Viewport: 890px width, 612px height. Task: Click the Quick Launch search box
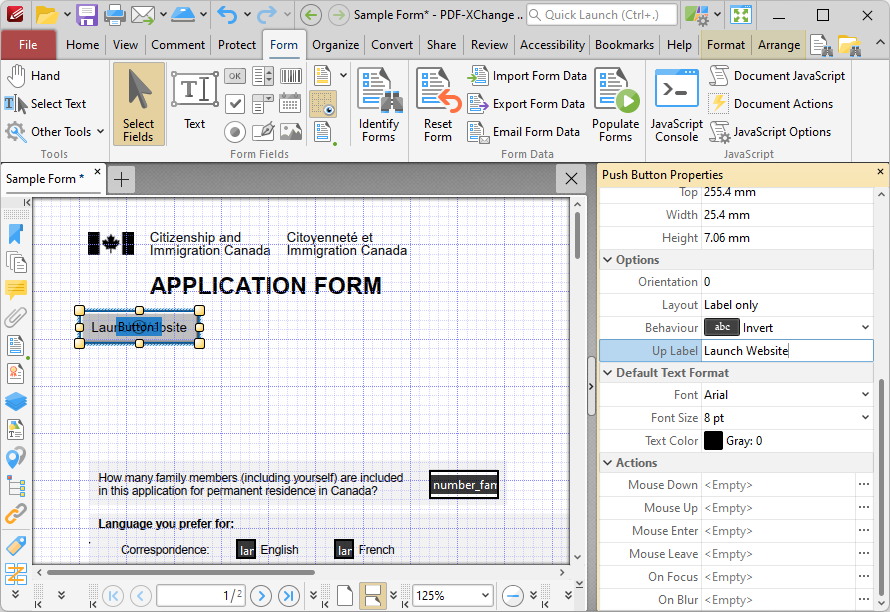pyautogui.click(x=602, y=15)
